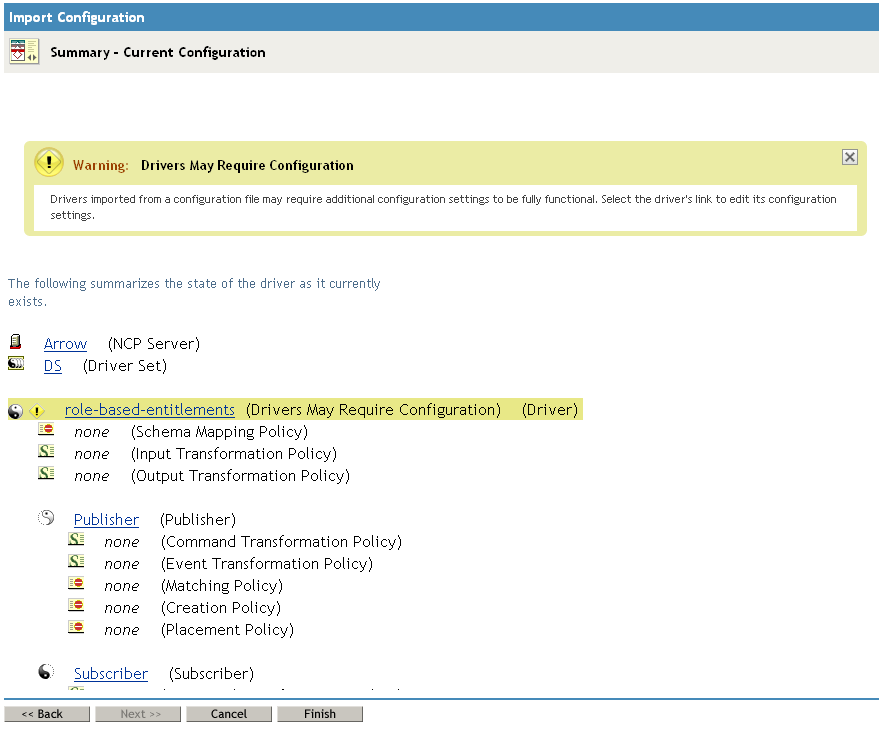The width and height of the screenshot is (879, 729).
Task: Select the (Event Transformation Policy) text
Action: (267, 564)
